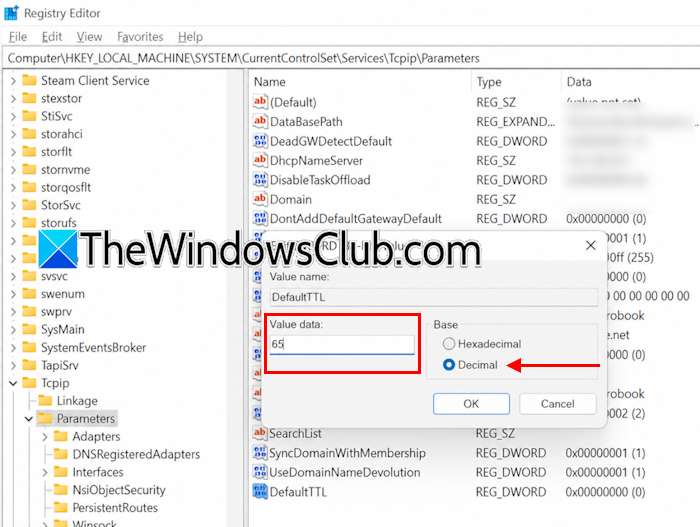This screenshot has width=700, height=527.
Task: Select the stexstor folder icon
Action: point(29,98)
